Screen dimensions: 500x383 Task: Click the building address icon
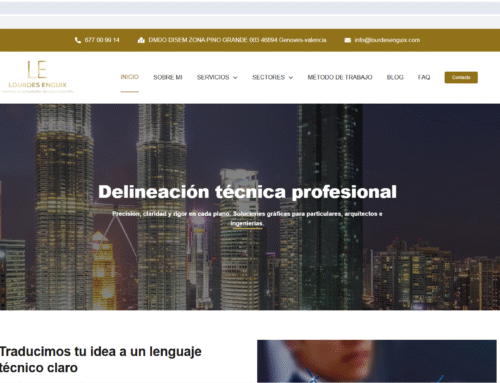pos(141,40)
